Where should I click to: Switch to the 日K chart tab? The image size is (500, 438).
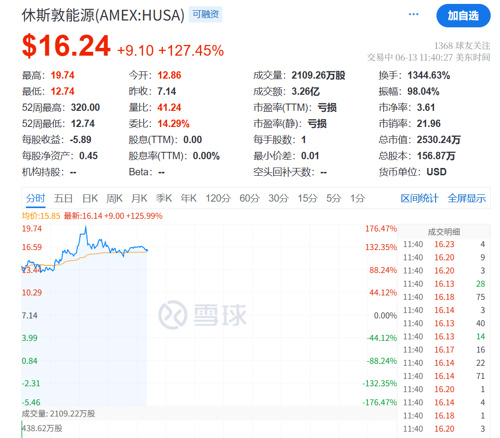coord(90,198)
